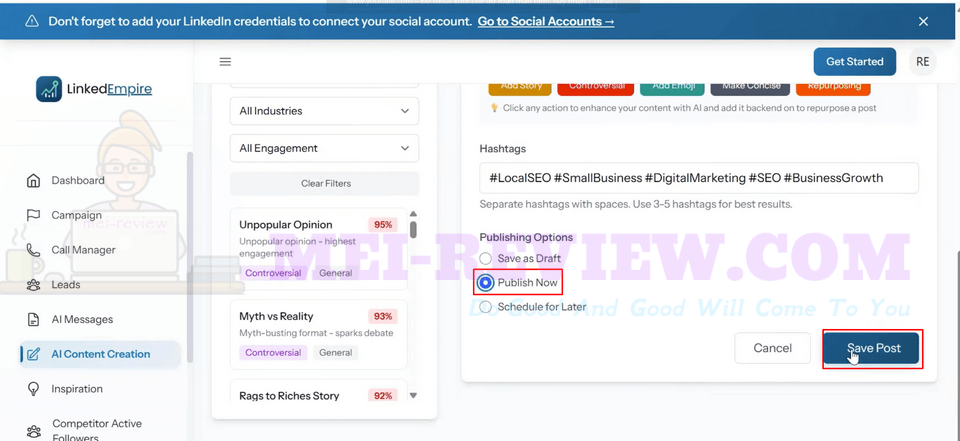960x441 pixels.
Task: Click General tag on Unpopular Opinion card
Action: coord(336,273)
